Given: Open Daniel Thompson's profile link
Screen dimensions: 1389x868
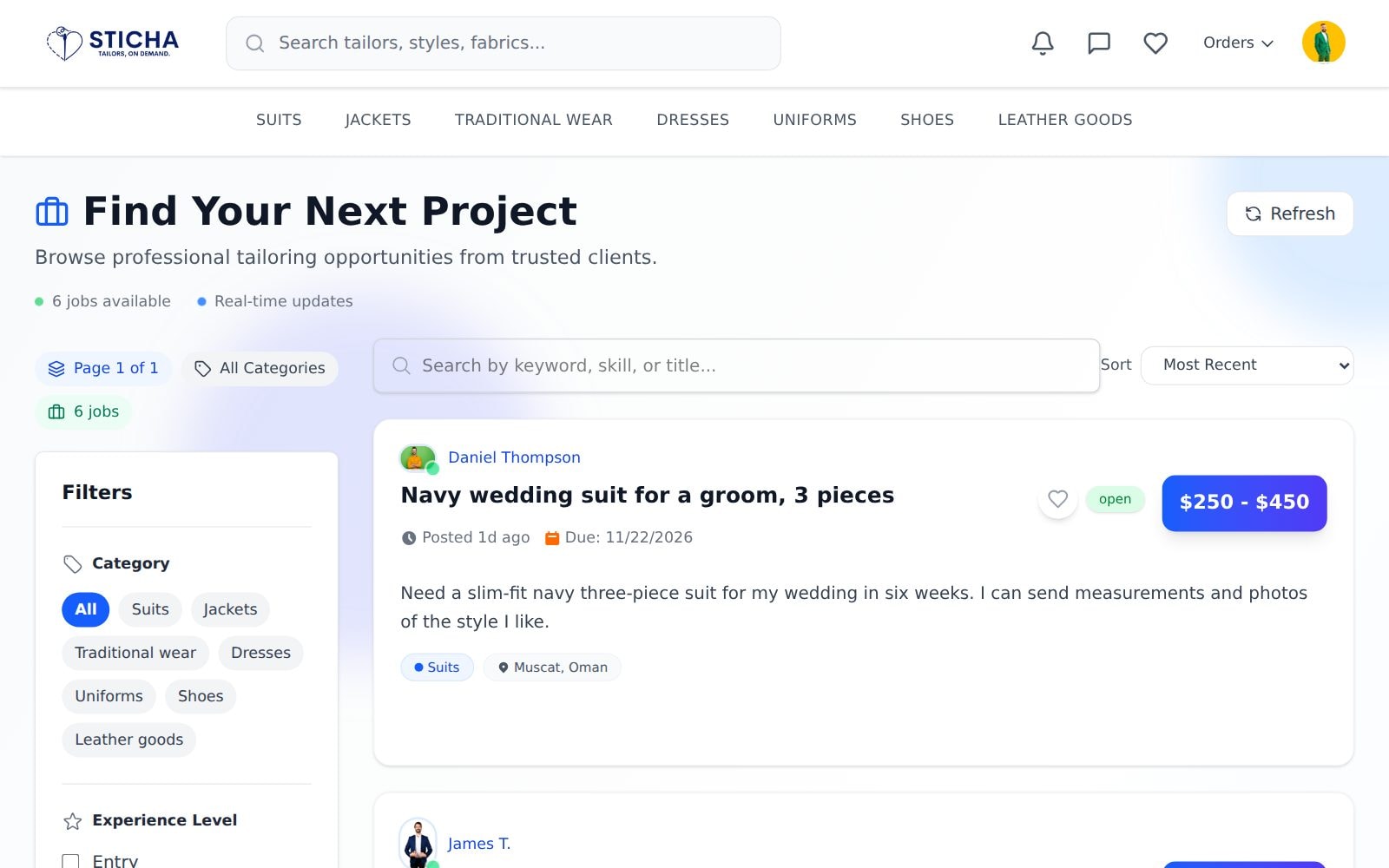Looking at the screenshot, I should [514, 457].
